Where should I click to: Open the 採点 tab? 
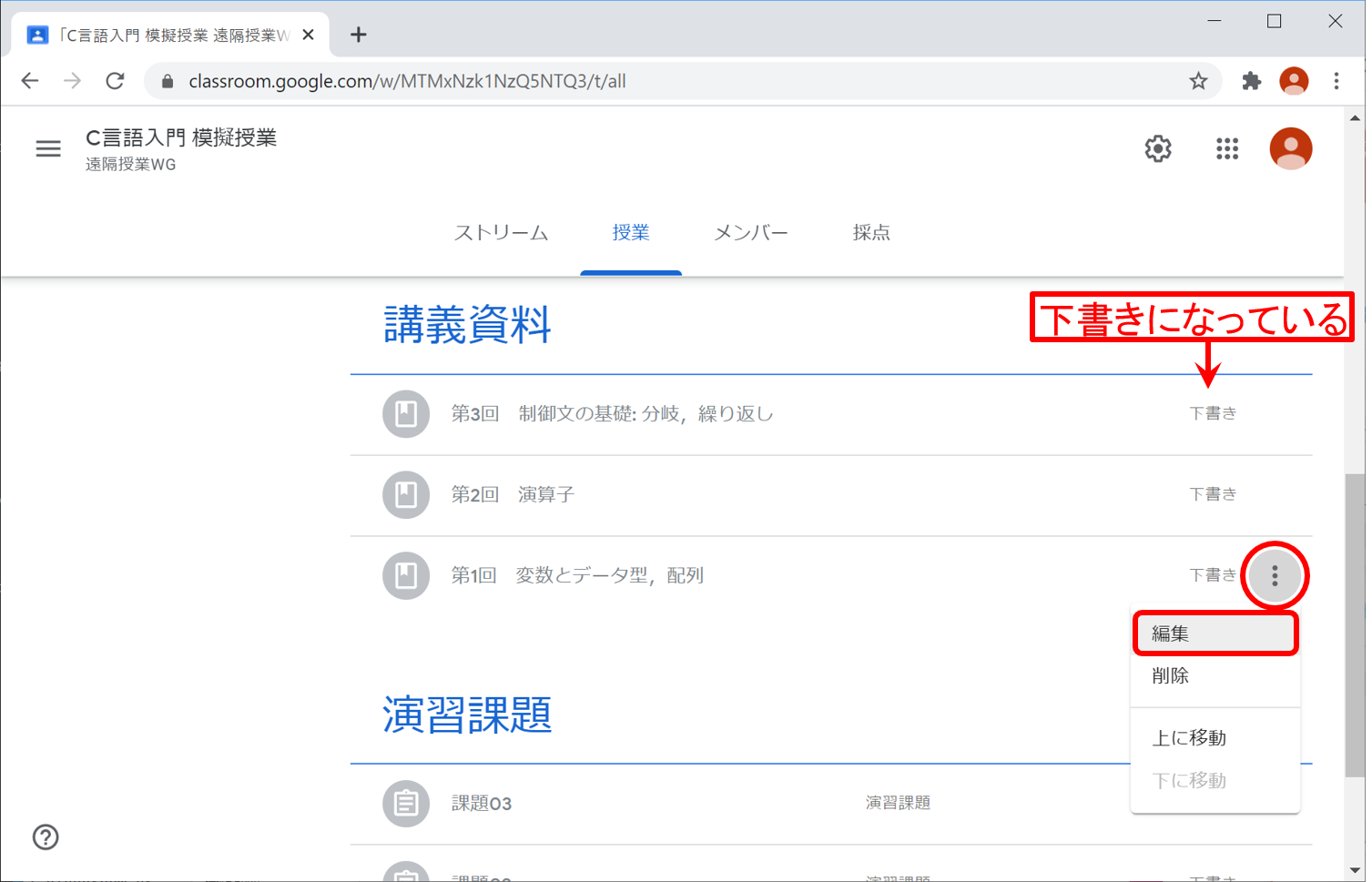pyautogui.click(x=870, y=233)
